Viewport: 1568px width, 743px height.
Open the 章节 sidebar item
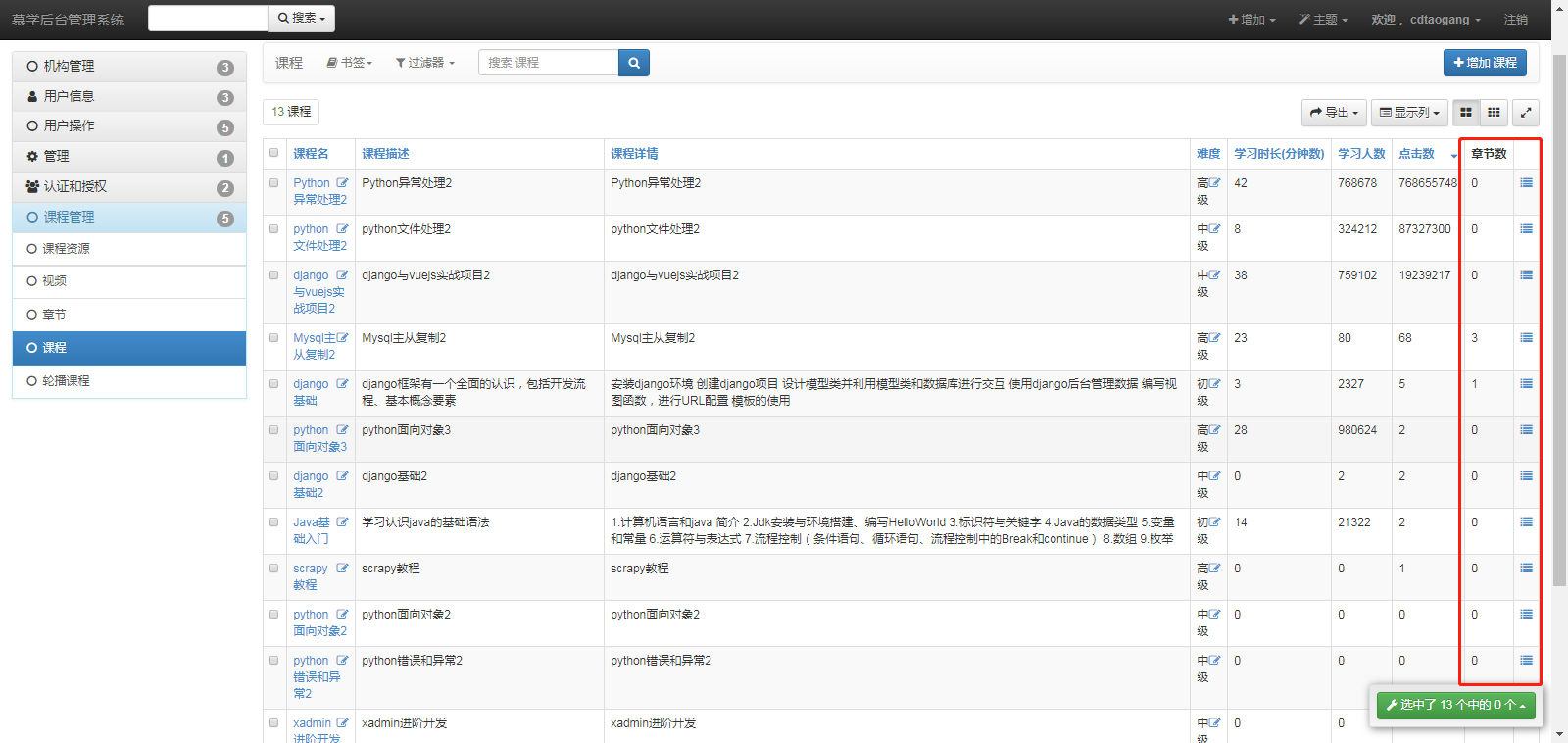click(x=129, y=315)
